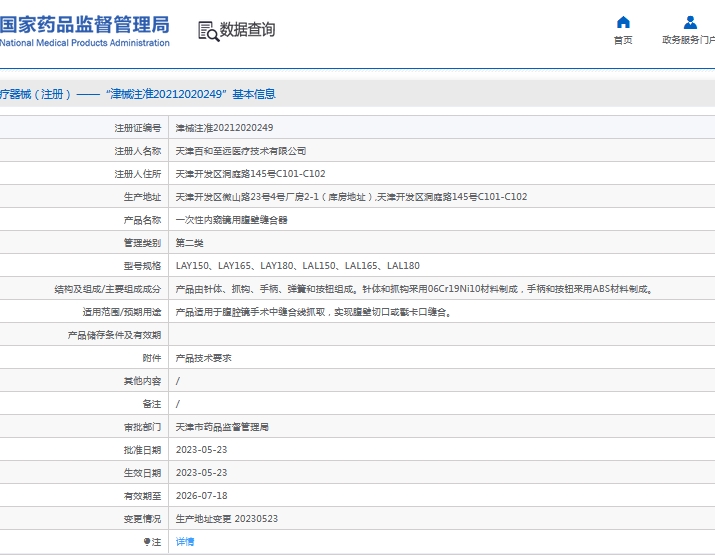Select management category 第二类
Image resolution: width=715 pixels, height=555 pixels.
click(x=189, y=243)
